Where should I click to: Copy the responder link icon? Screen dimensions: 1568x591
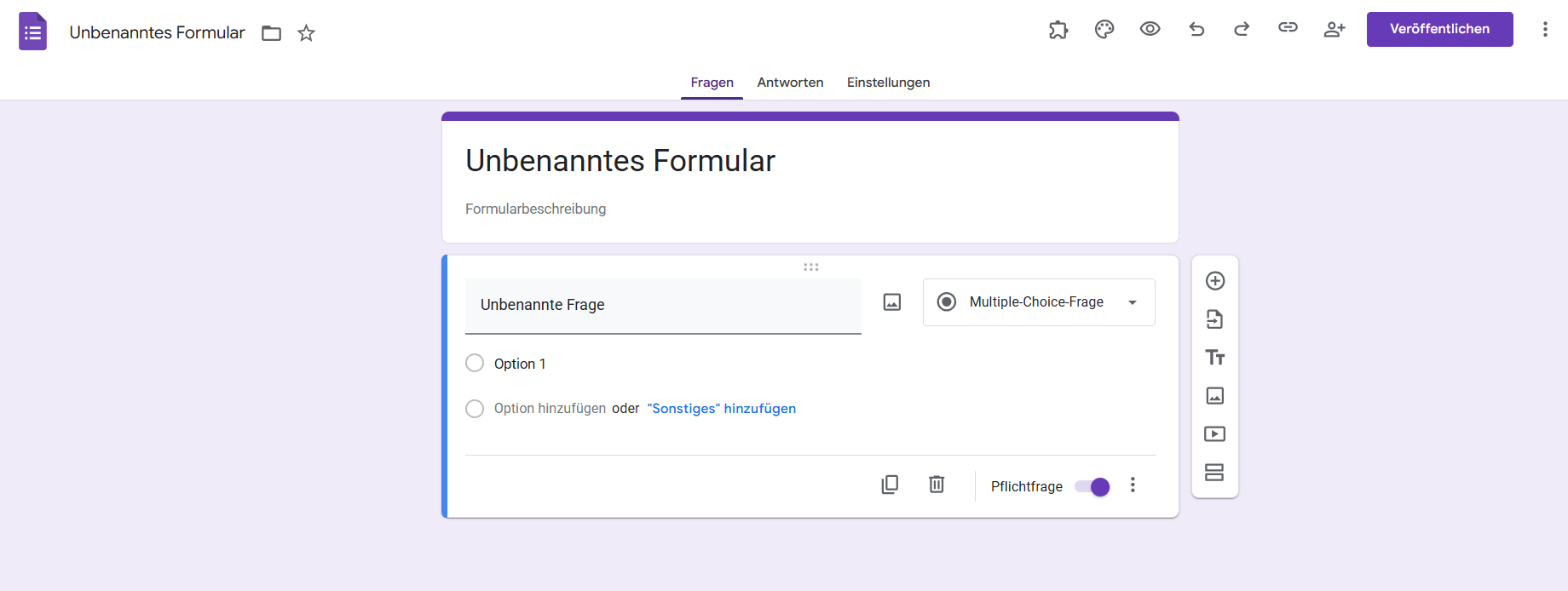1288,28
